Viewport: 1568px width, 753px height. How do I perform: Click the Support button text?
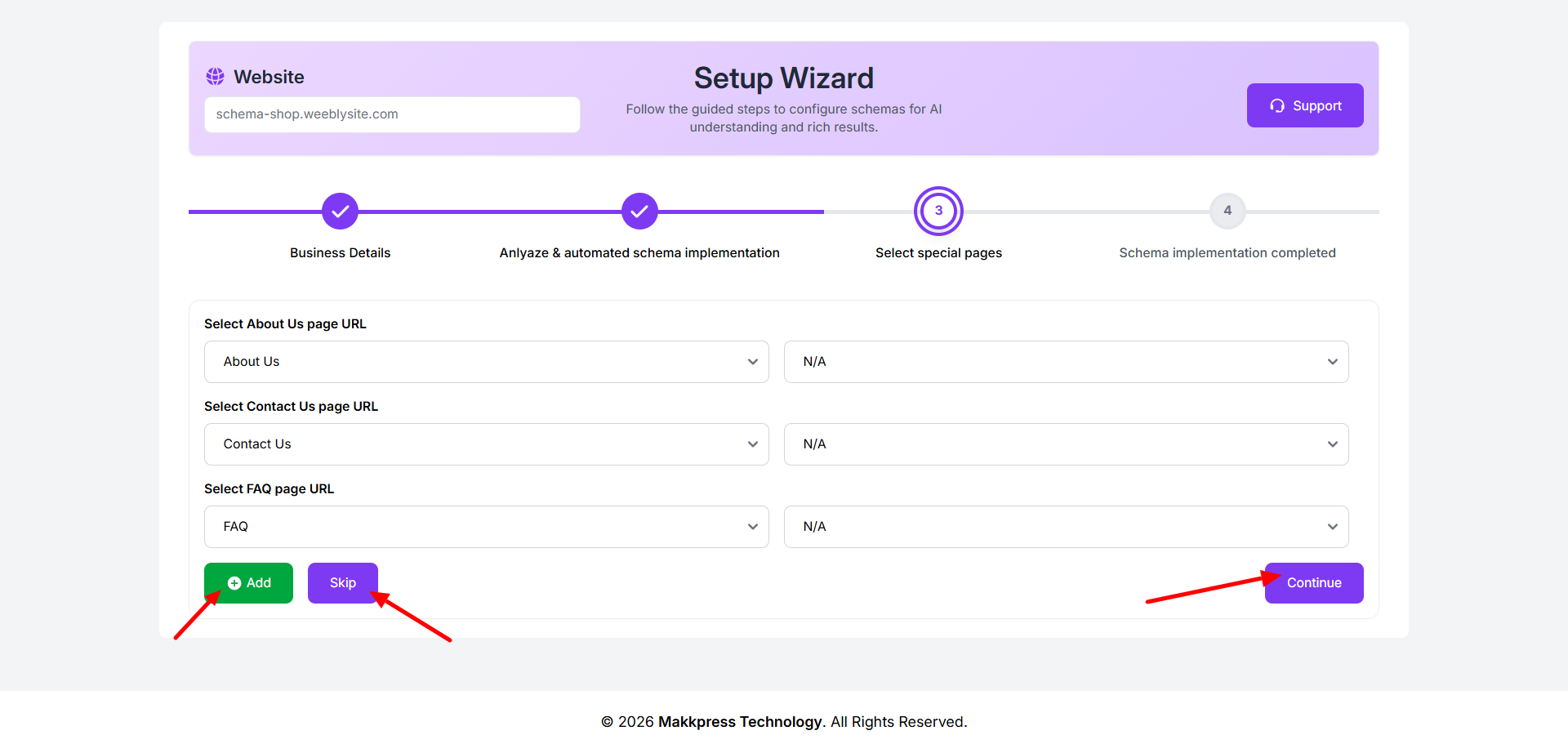[x=1316, y=106]
